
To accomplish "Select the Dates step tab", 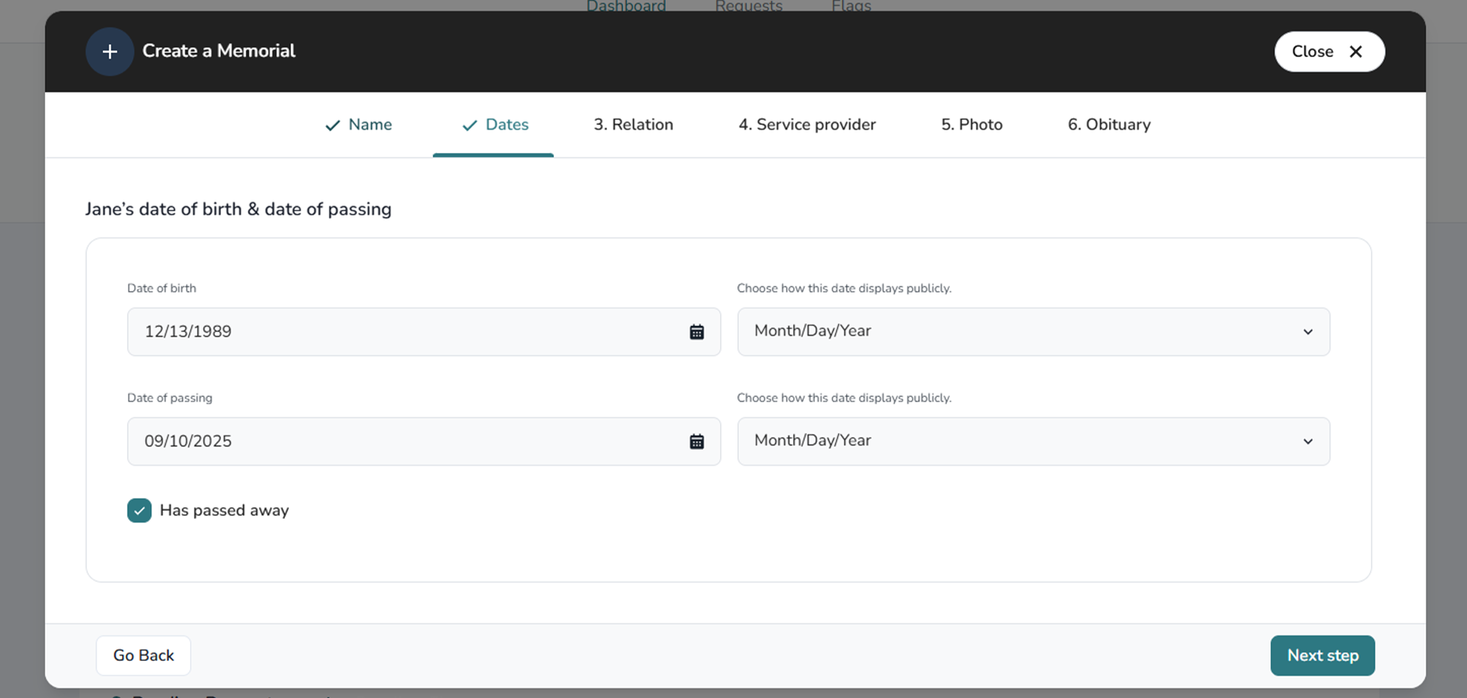I will click(x=494, y=125).
